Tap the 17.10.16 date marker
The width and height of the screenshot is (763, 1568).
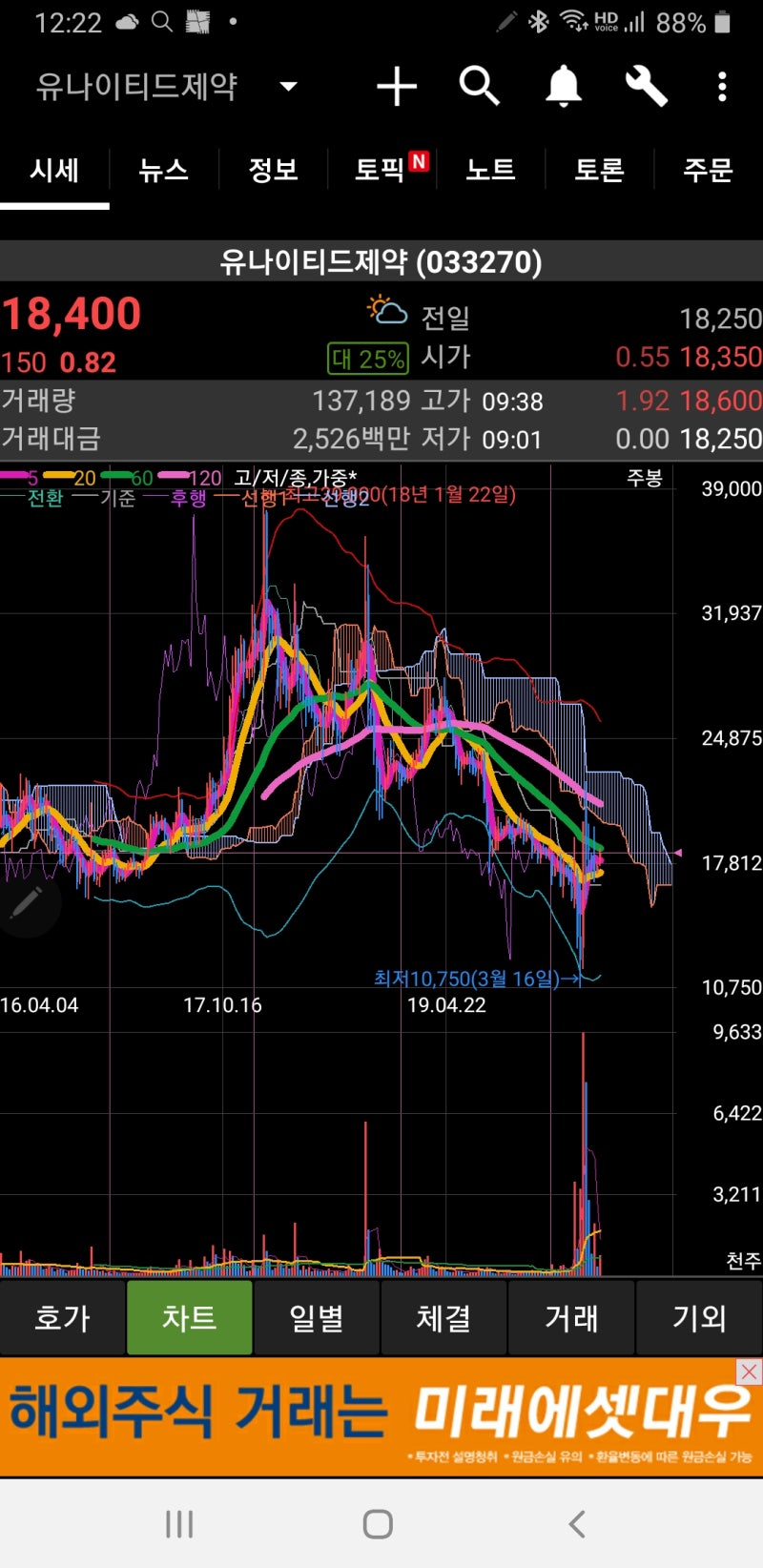pos(222,1005)
